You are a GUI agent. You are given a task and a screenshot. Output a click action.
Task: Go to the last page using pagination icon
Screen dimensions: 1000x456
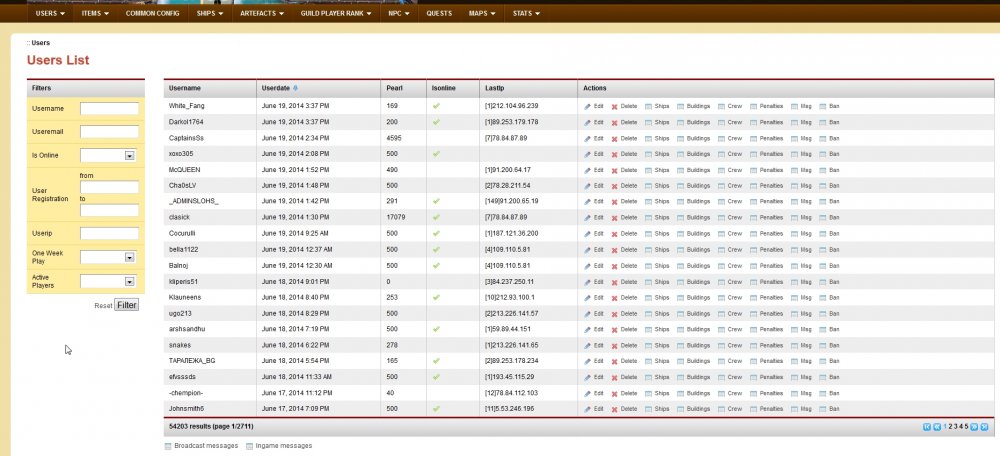pyautogui.click(x=984, y=427)
